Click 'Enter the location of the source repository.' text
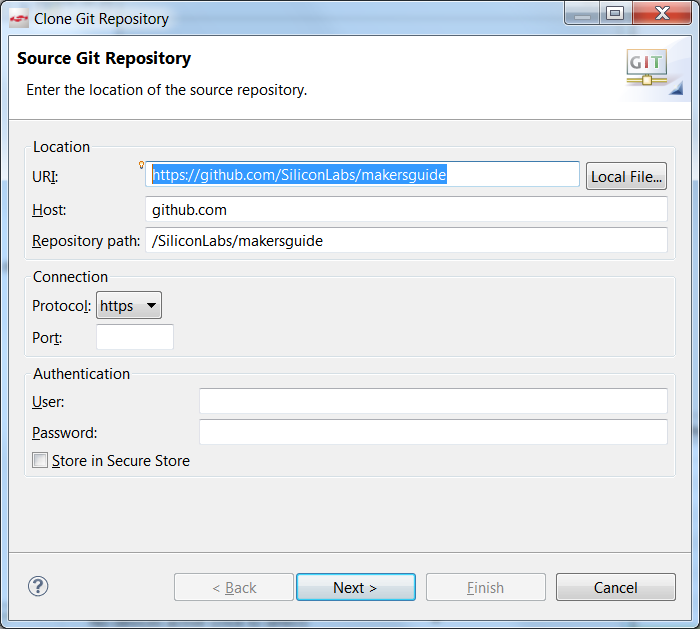 point(167,90)
